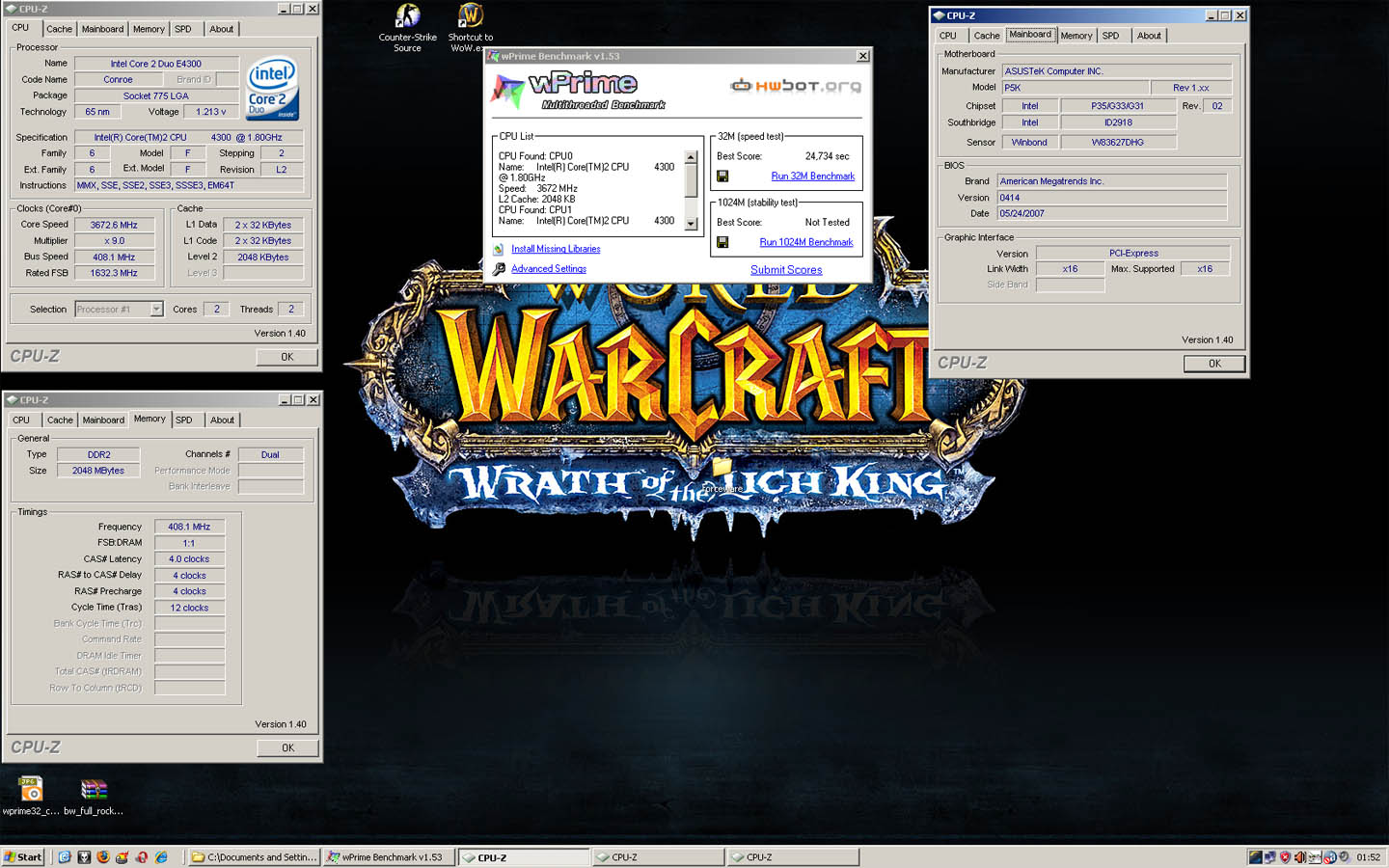
Task: Open About tab in the CPU-Z motherboard window
Action: (x=1149, y=36)
